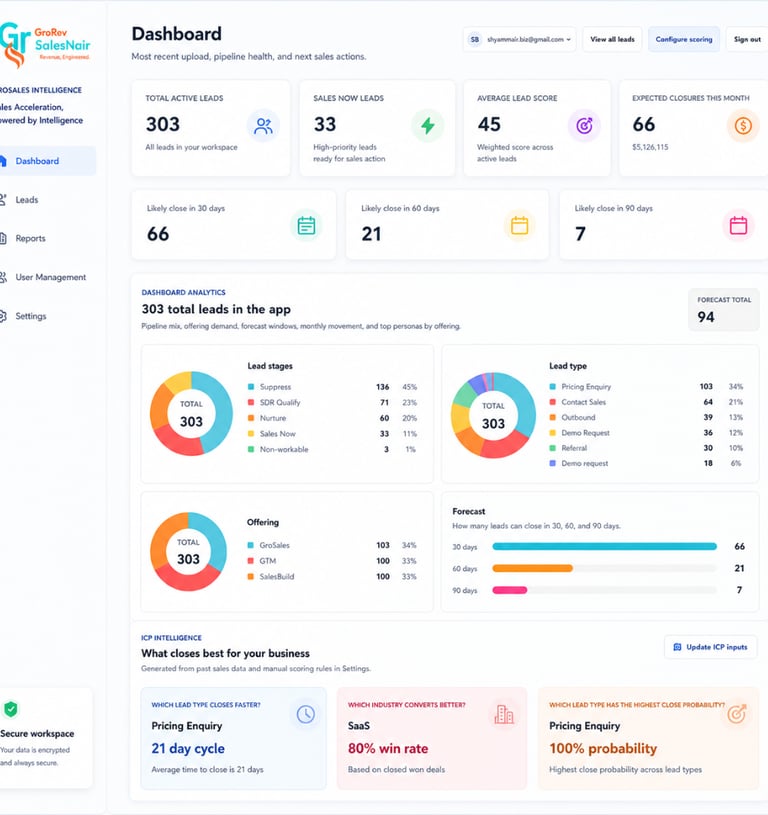Click the Configure scoring button

coord(684,40)
